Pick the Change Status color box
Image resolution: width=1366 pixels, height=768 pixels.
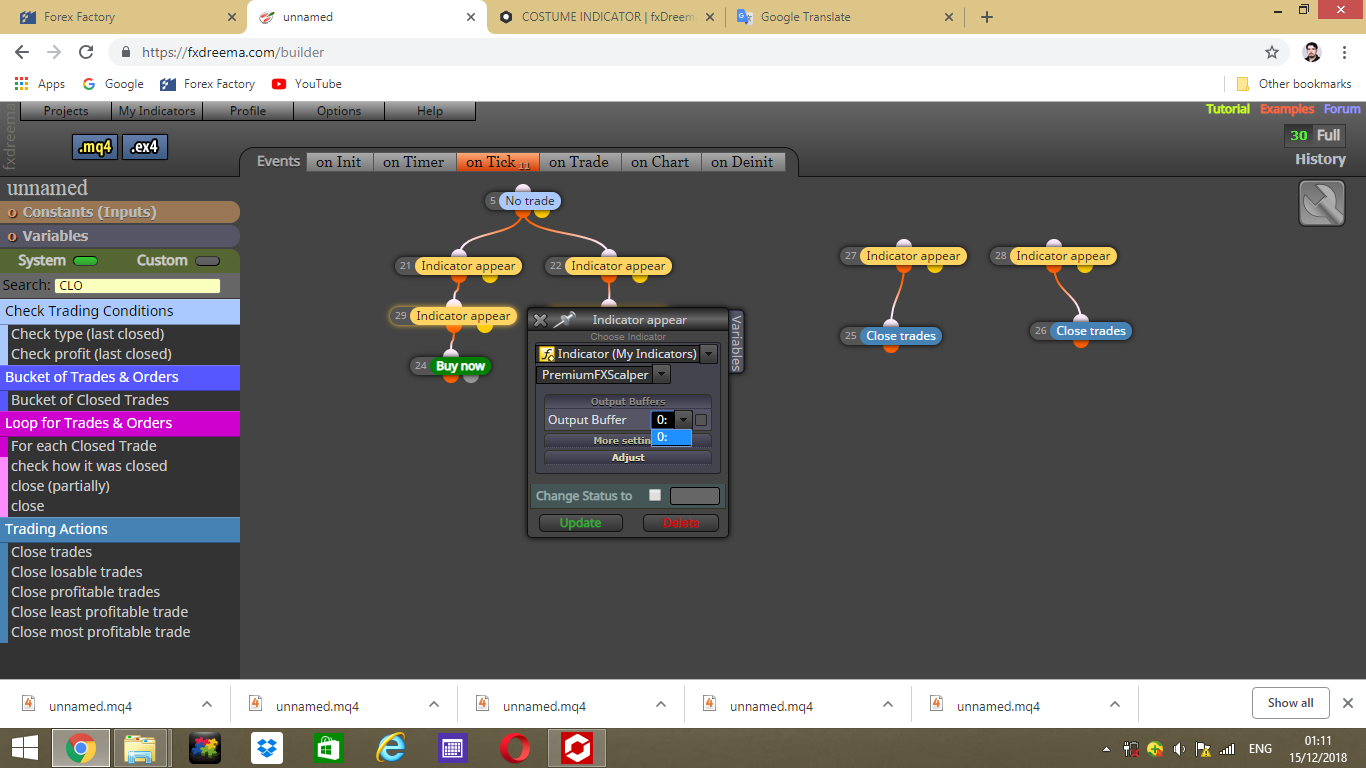(x=694, y=496)
